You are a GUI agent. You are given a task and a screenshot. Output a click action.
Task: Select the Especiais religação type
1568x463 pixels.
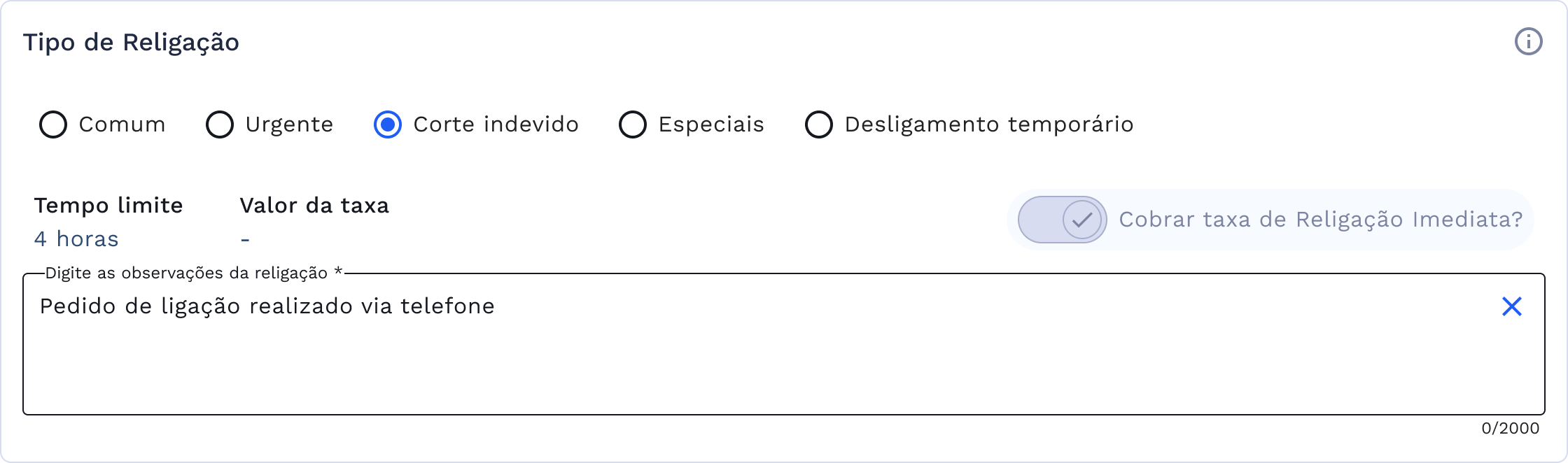point(634,124)
